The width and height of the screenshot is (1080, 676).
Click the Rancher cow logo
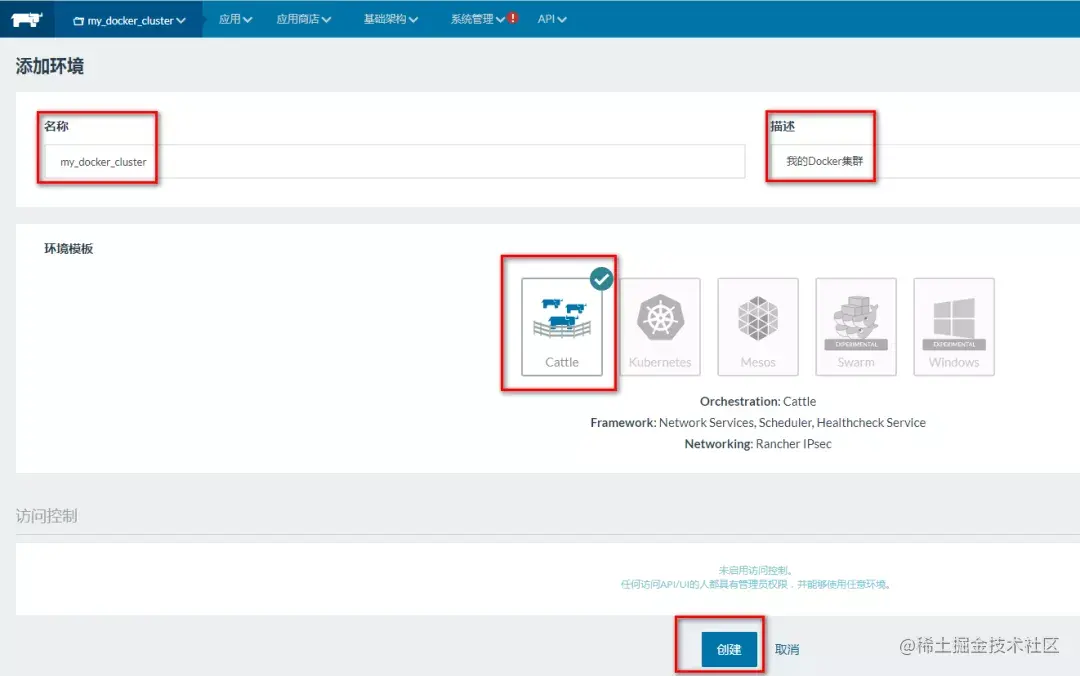click(27, 19)
